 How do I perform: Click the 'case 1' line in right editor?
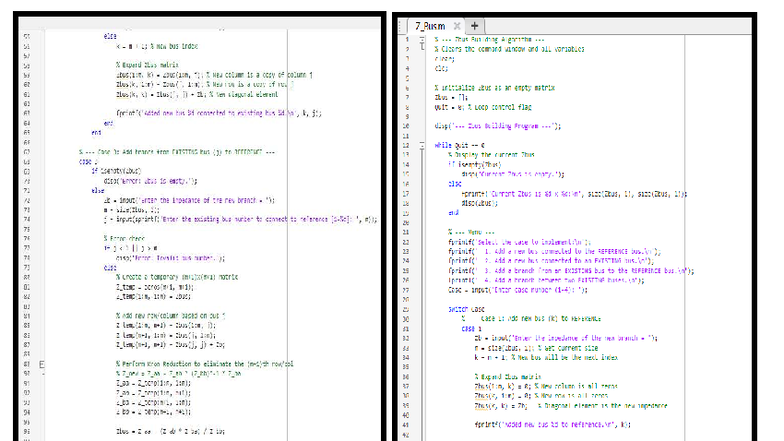(471, 329)
